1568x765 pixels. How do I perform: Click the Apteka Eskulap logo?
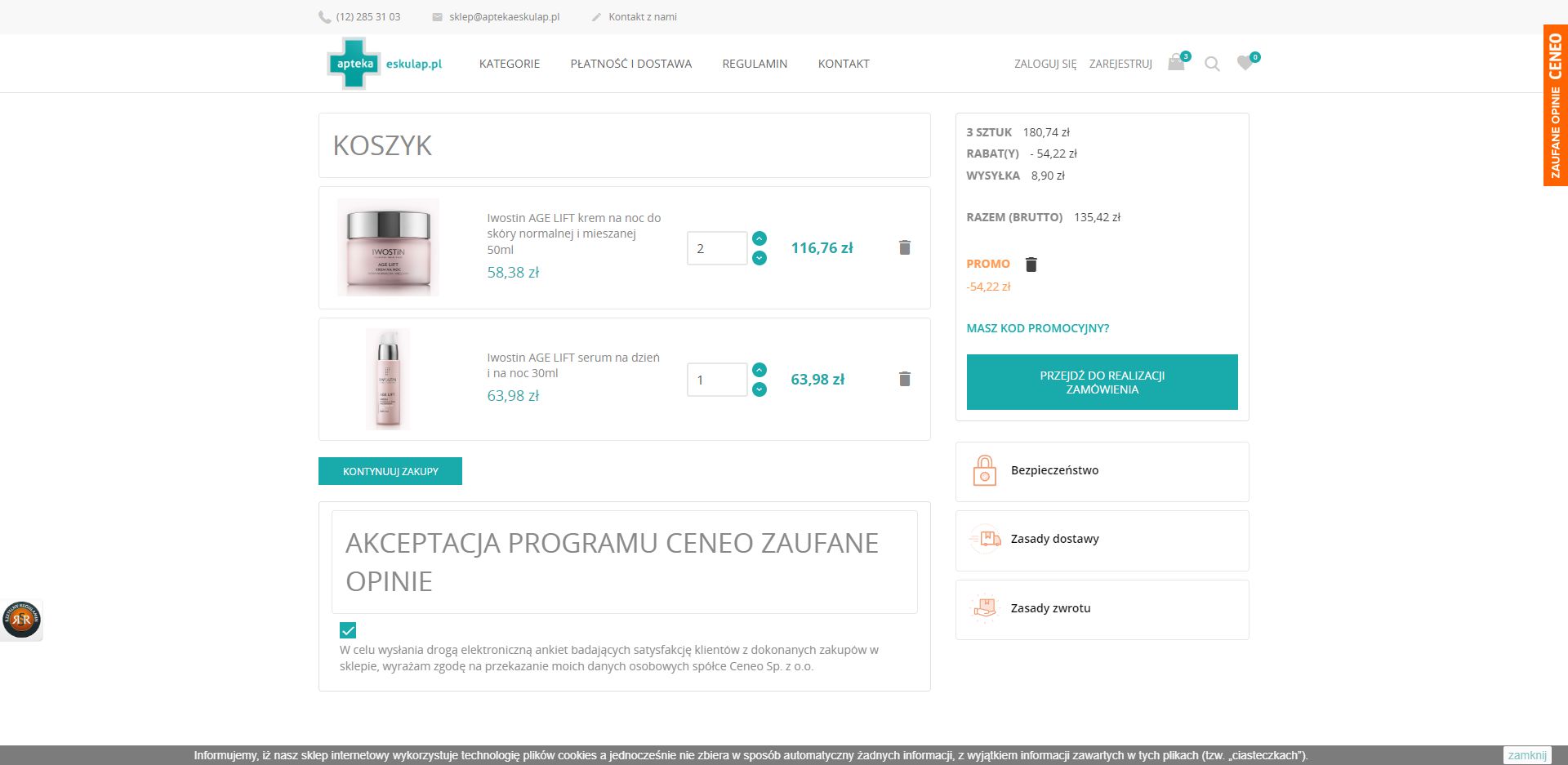(x=385, y=64)
